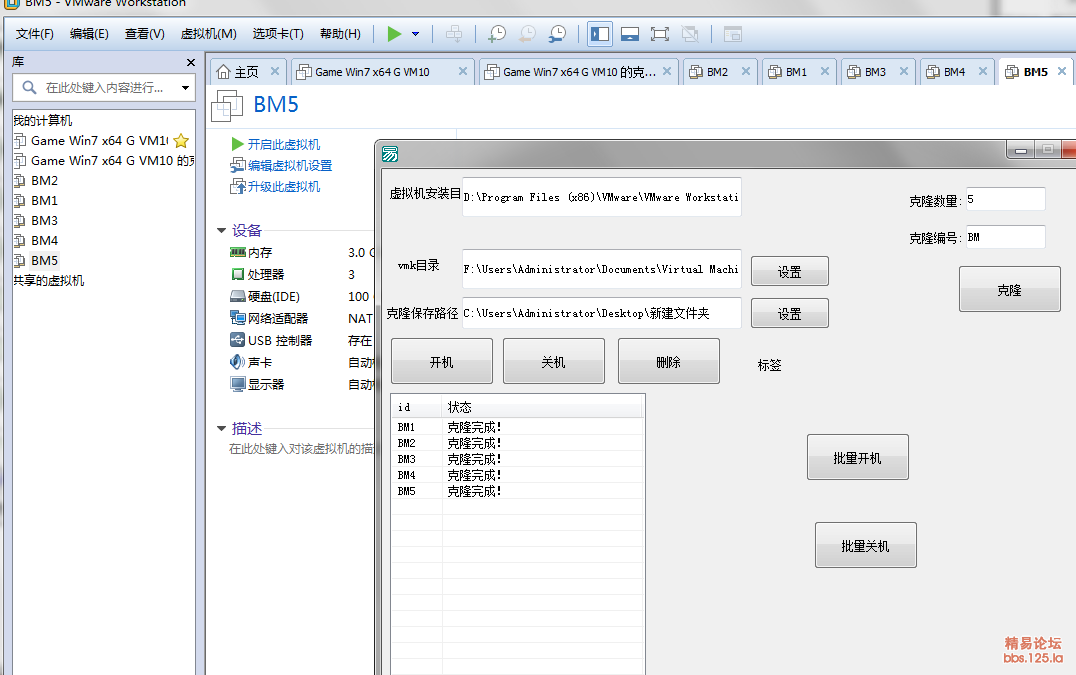The height and width of the screenshot is (675, 1076).
Task: Click 编辑虚拟机设置 link
Action: coord(290,165)
